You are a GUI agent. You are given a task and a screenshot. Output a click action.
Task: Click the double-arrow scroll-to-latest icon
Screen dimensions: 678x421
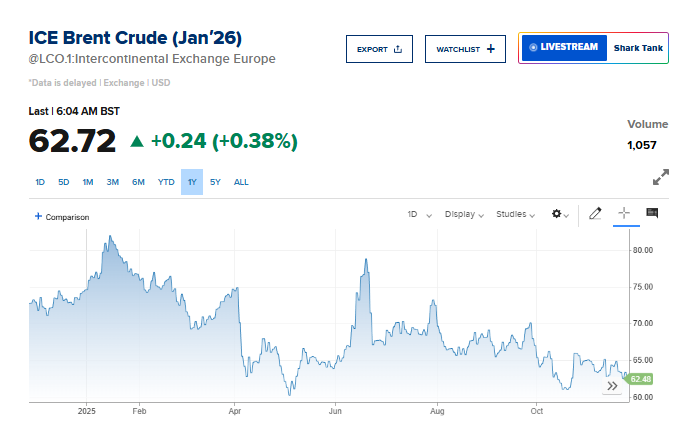613,386
